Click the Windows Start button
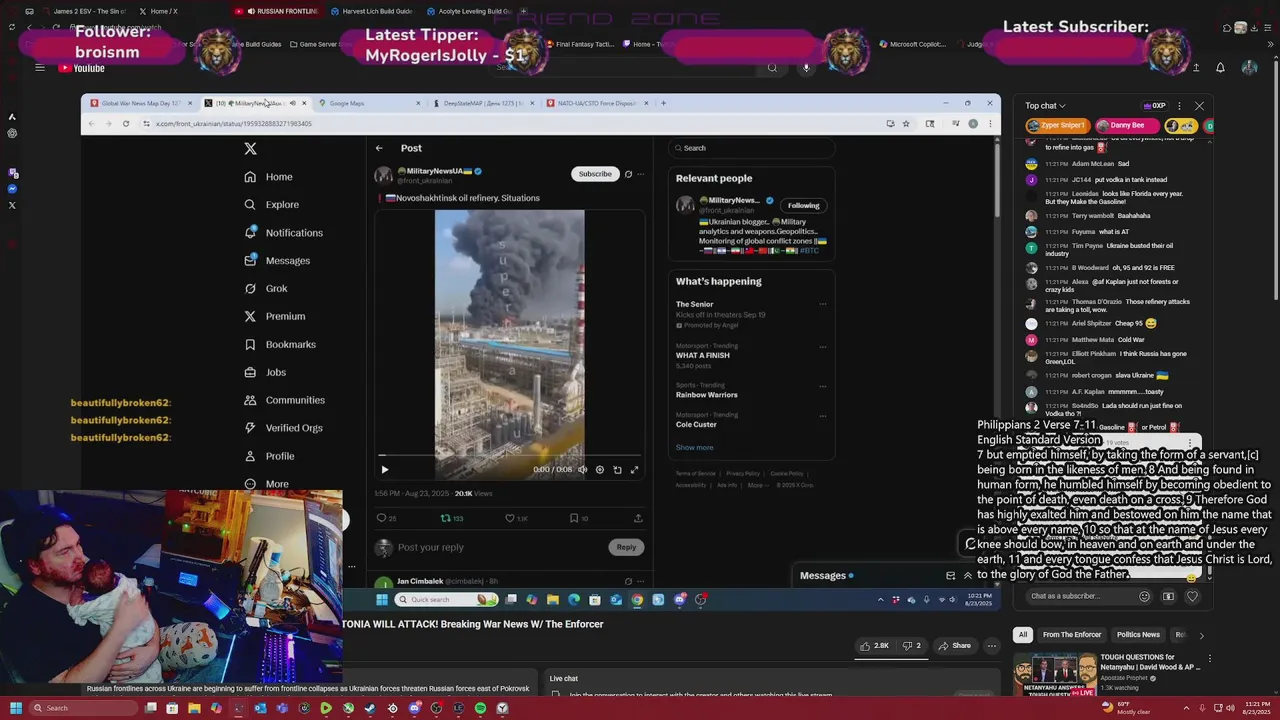The height and width of the screenshot is (720, 1280). pos(15,708)
